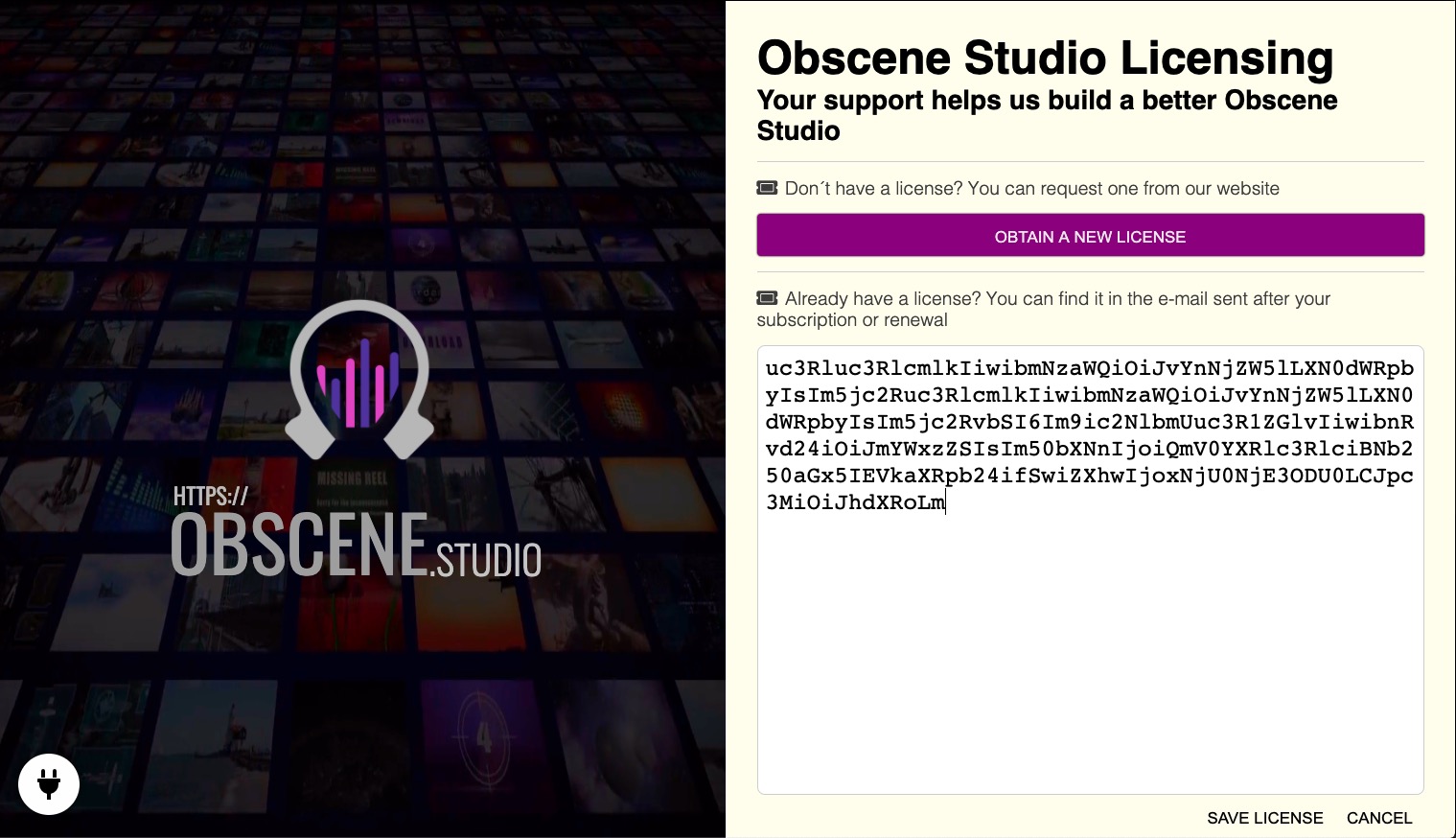Focus the license key text area
1456x838 pixels.
tap(1090, 570)
